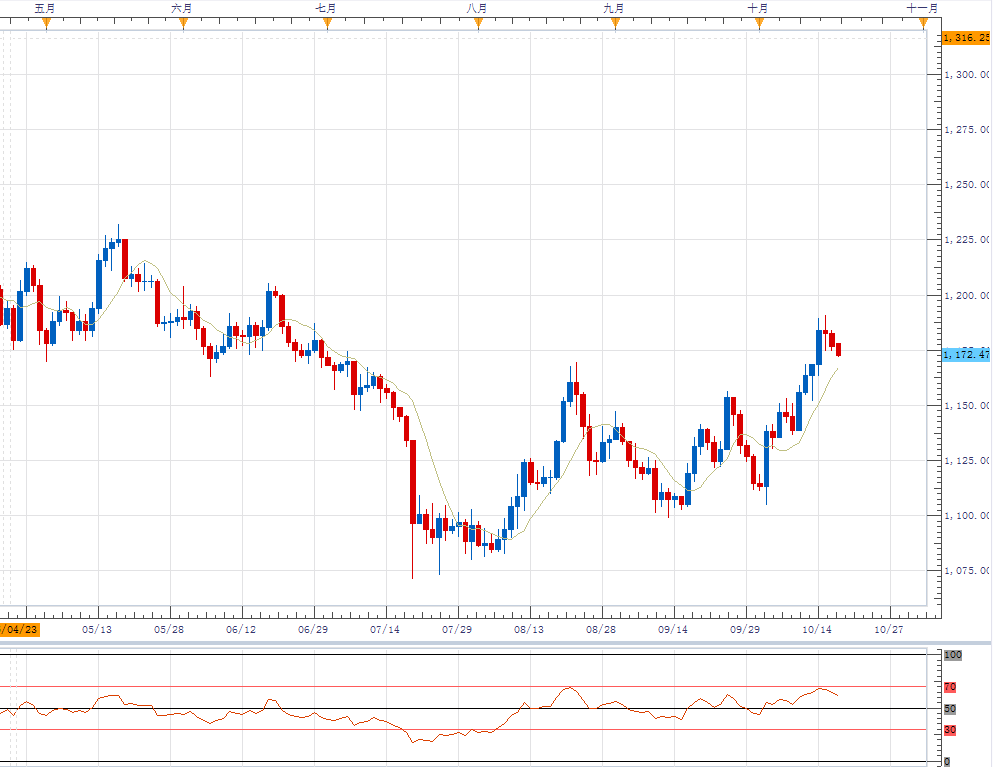
Task: Select the 八月 orange month marker
Action: (x=478, y=23)
